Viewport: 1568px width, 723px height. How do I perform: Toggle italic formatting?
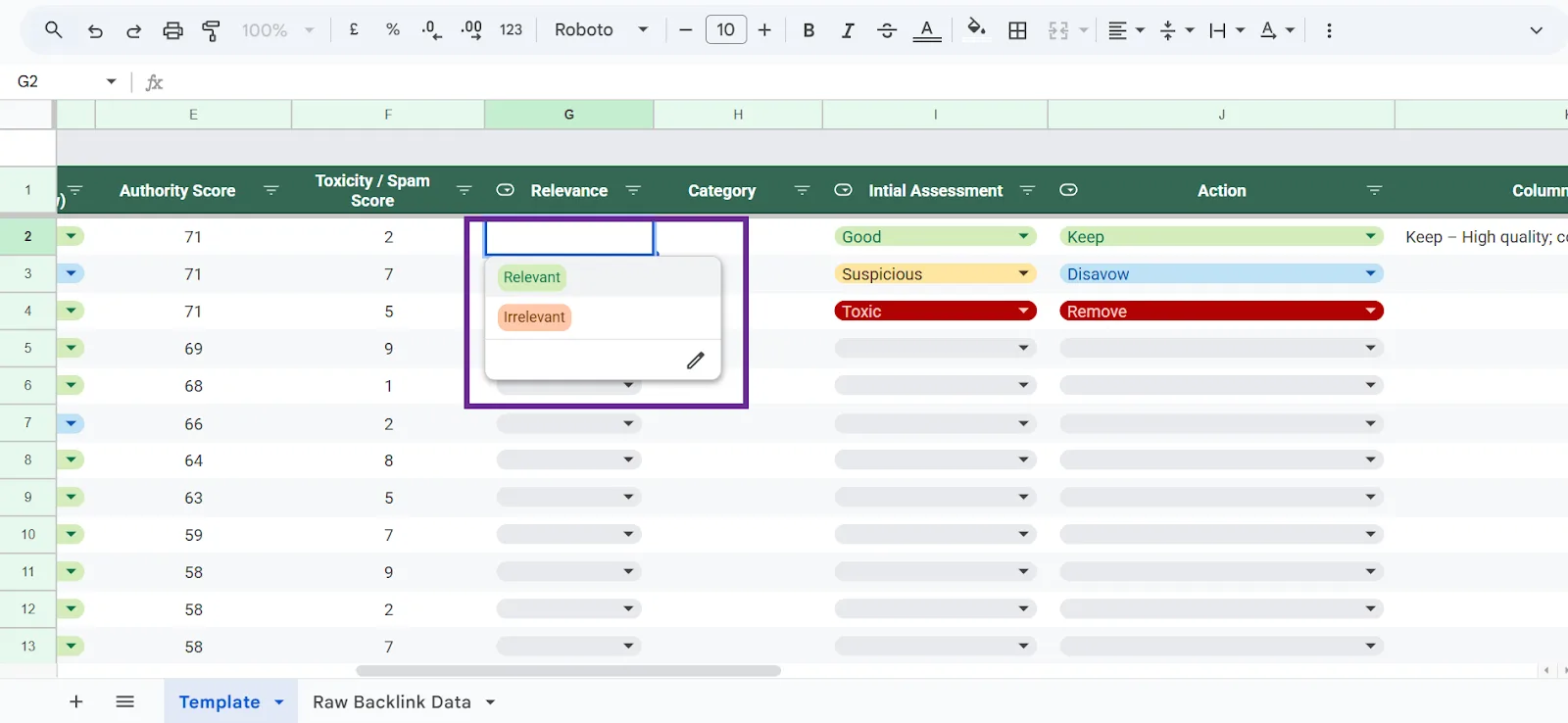tap(848, 30)
